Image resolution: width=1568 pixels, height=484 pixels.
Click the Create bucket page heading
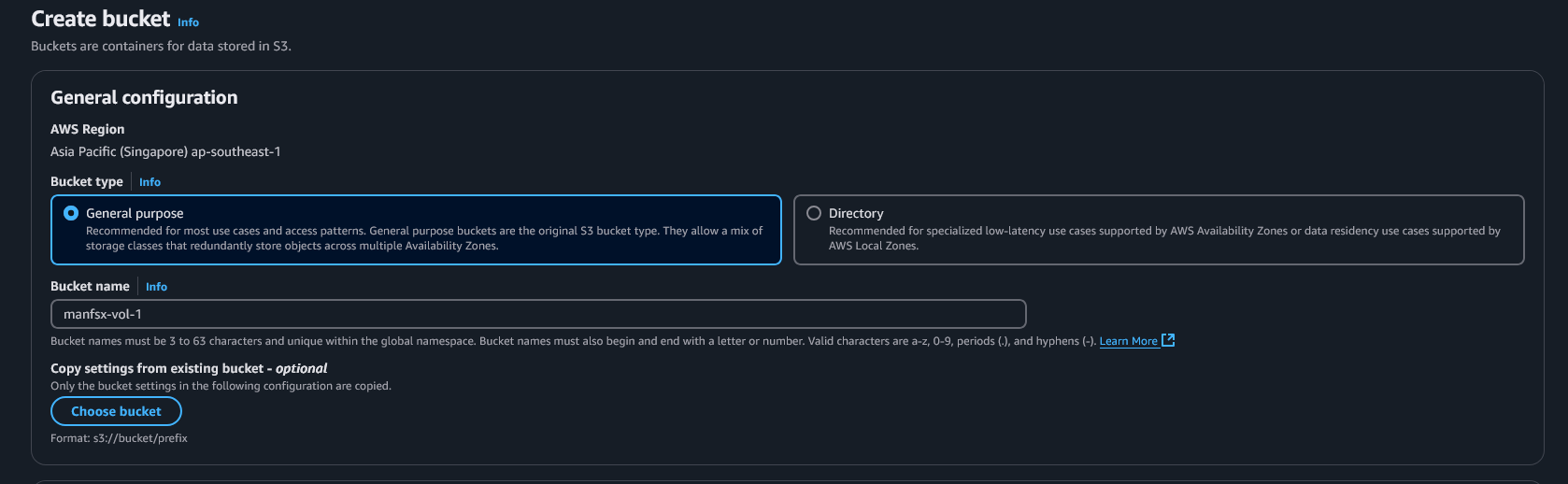(x=101, y=19)
